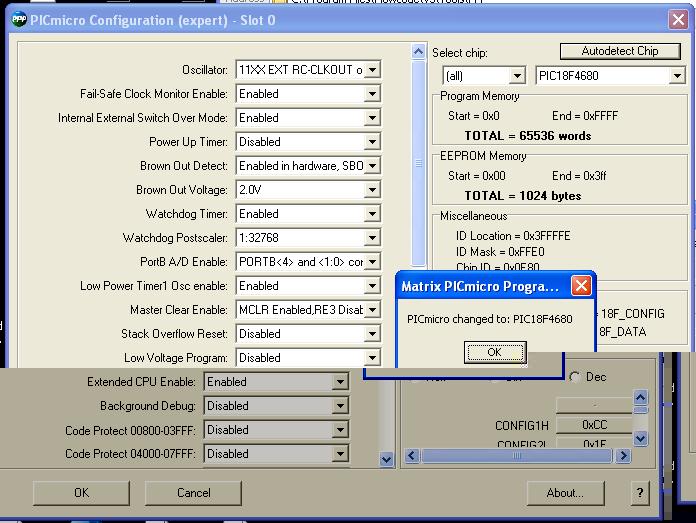Open the Brown Out Detect dropdown
Screen dimensions: 696x523
(x=372, y=166)
